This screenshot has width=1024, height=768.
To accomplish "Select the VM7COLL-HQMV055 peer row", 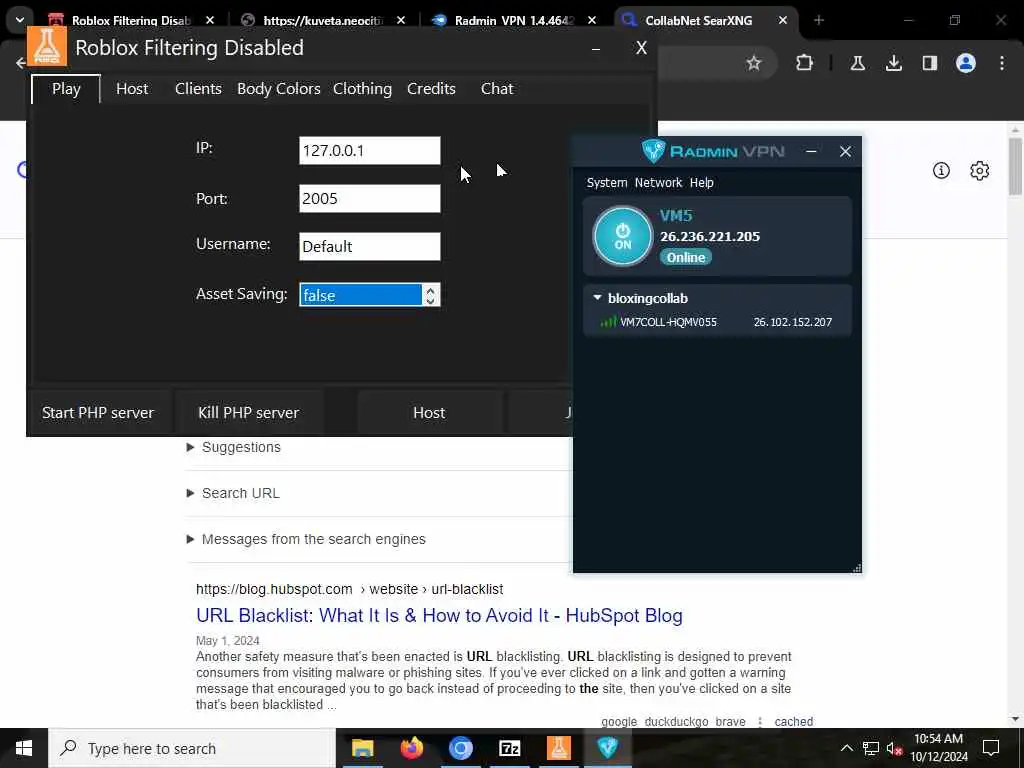I will [716, 322].
